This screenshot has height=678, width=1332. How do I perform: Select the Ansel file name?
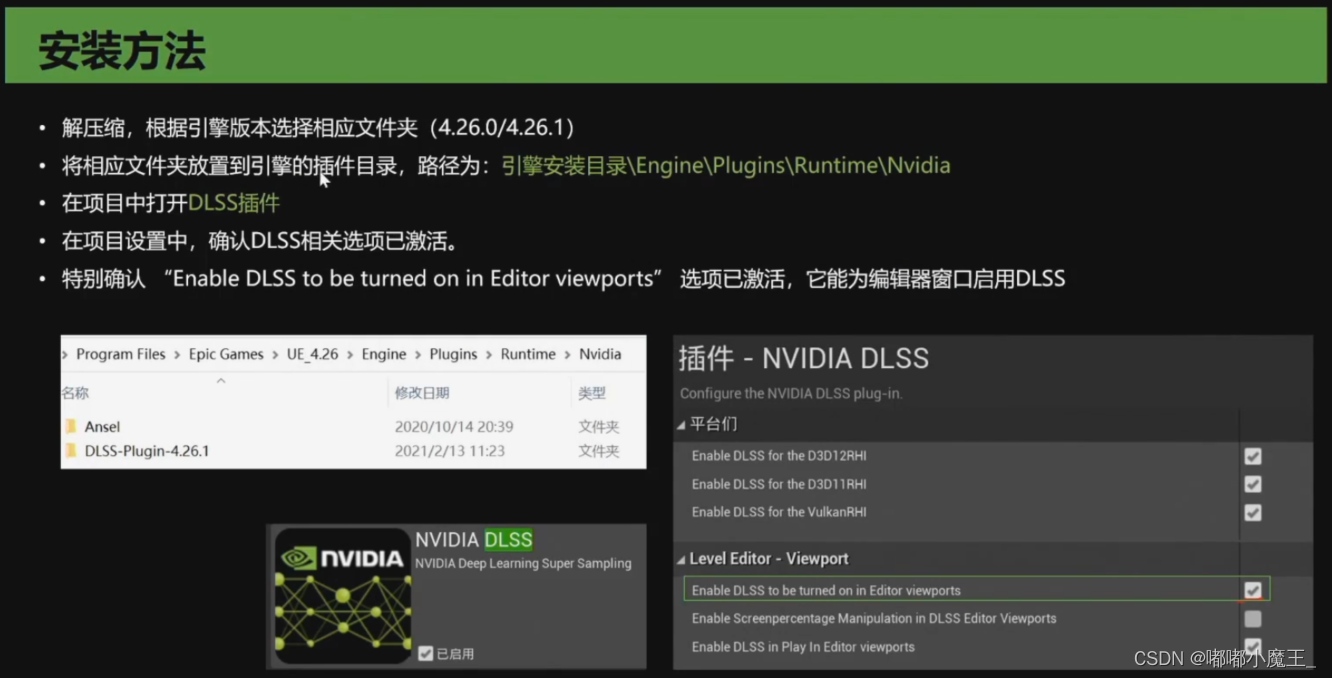[102, 427]
